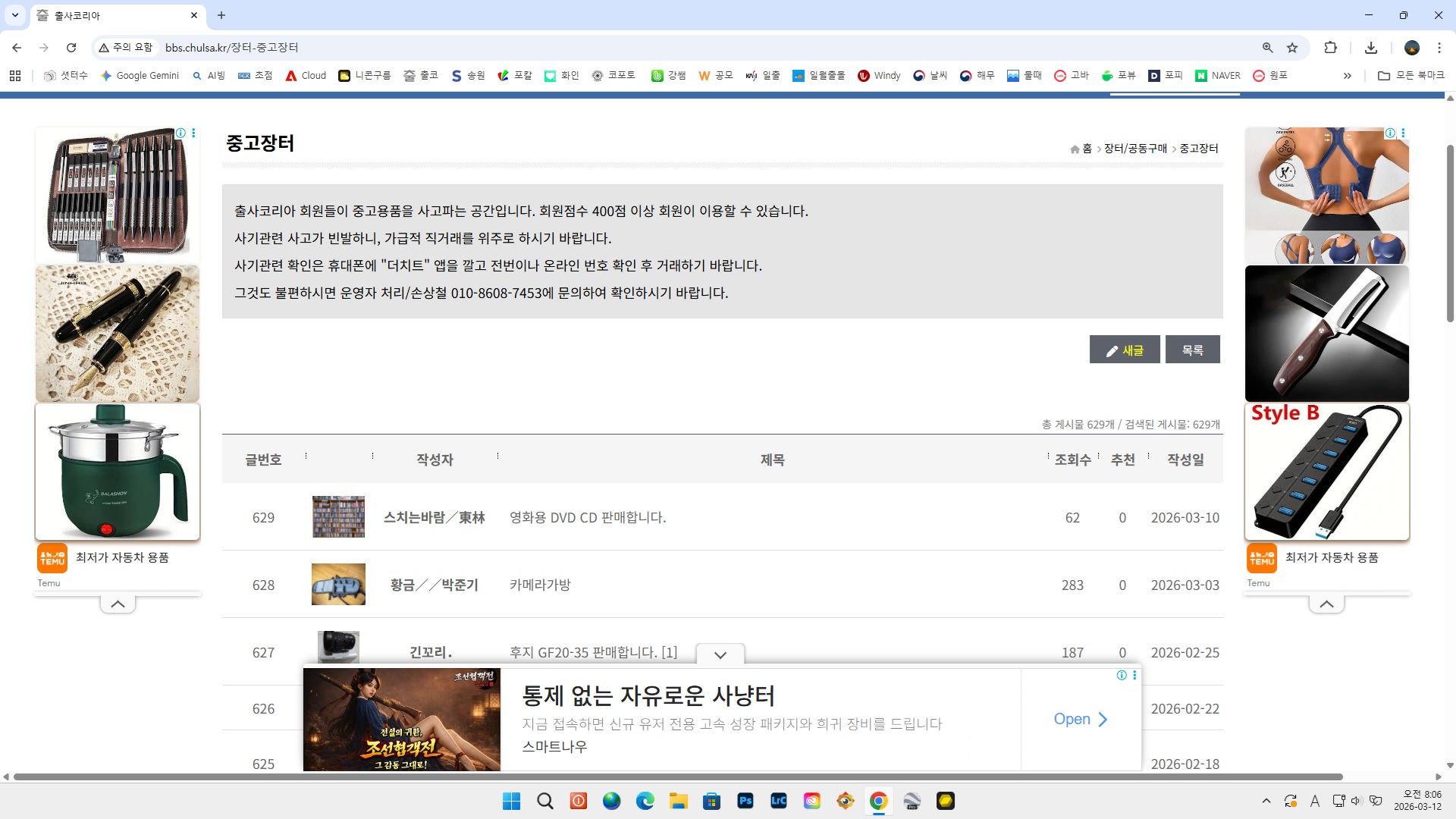Collapse the bottom banner ad with the down chevron

click(720, 654)
